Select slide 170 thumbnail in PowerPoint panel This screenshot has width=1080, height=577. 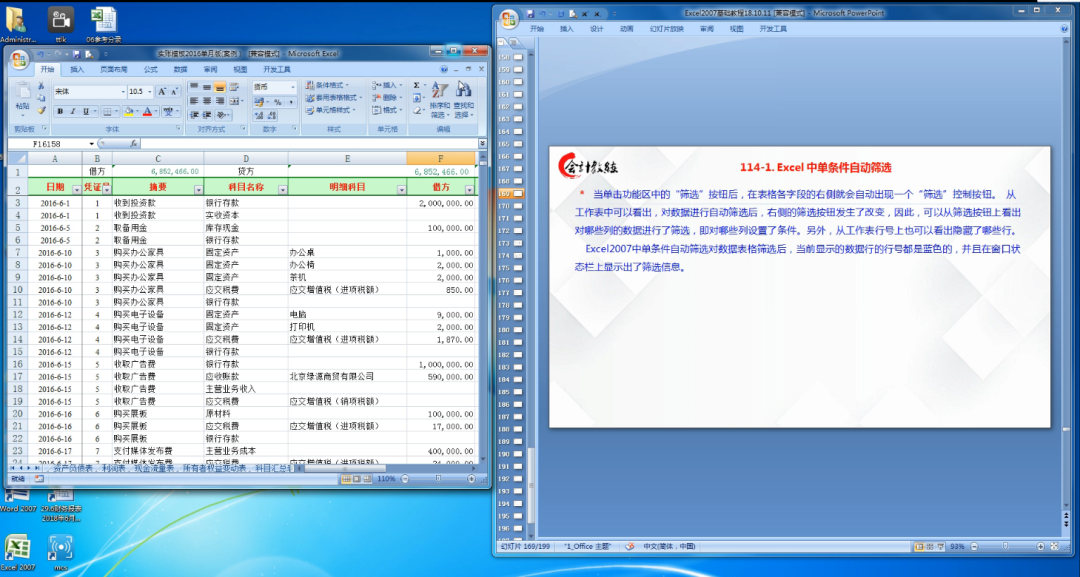[x=518, y=206]
